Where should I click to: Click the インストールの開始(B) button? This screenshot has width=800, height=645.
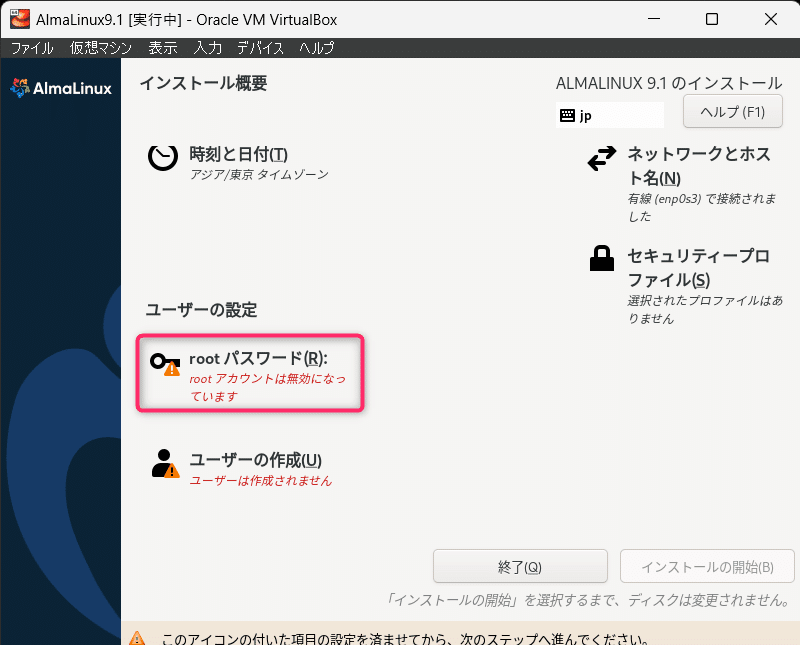pyautogui.click(x=707, y=566)
